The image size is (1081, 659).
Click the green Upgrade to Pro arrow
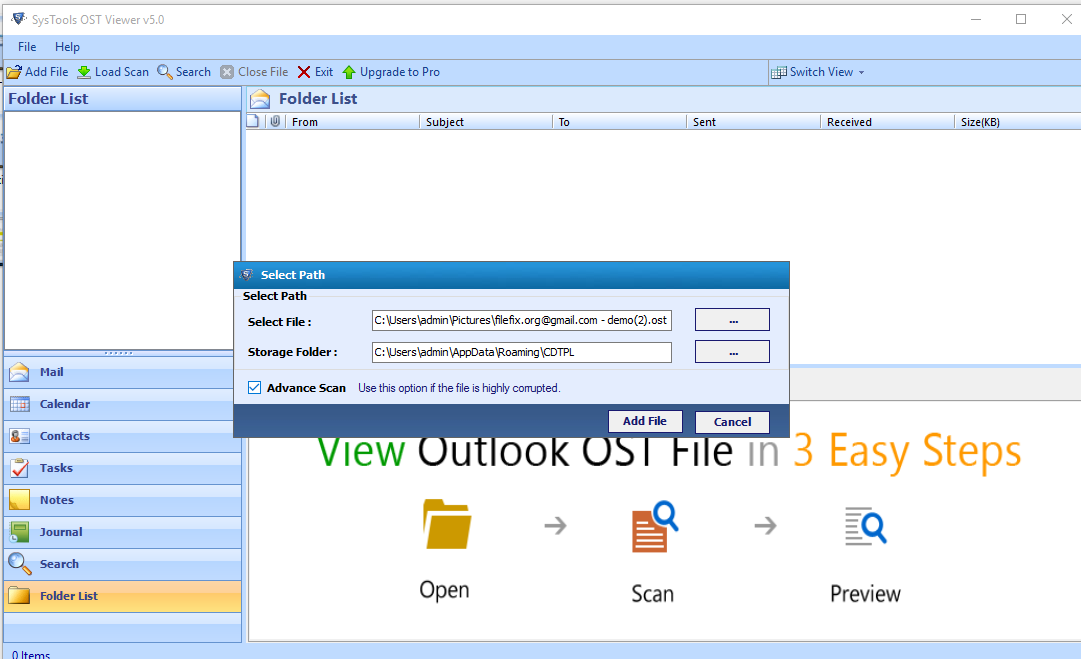[349, 72]
